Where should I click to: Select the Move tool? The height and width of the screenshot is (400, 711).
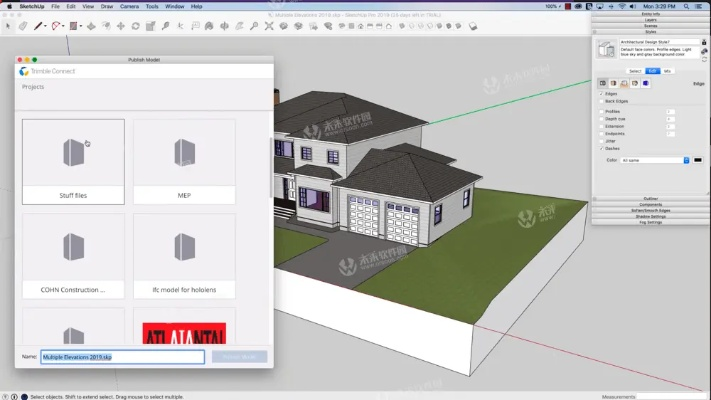(121, 26)
